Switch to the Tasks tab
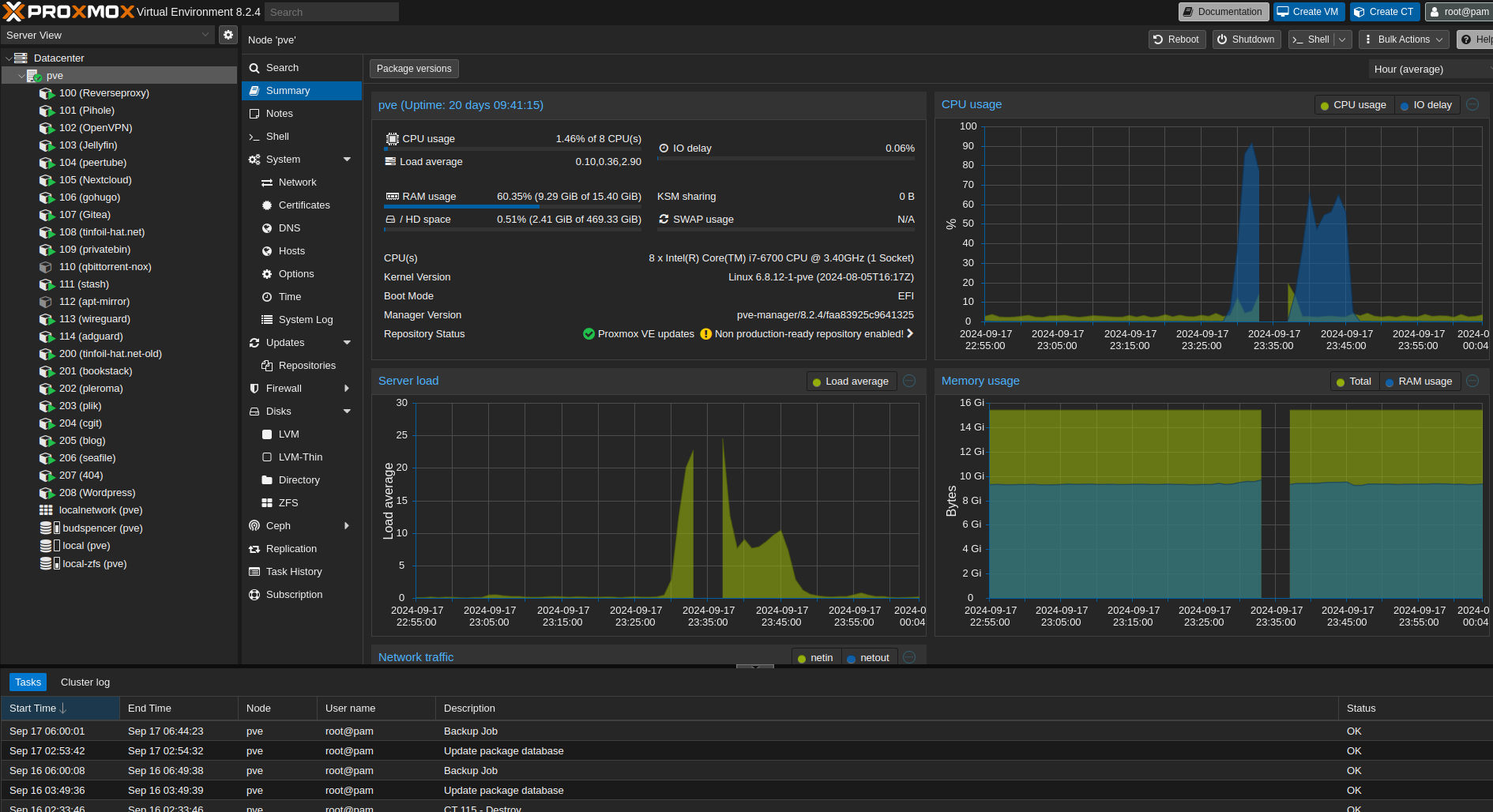Screen dimensions: 1493x812 click(28, 682)
